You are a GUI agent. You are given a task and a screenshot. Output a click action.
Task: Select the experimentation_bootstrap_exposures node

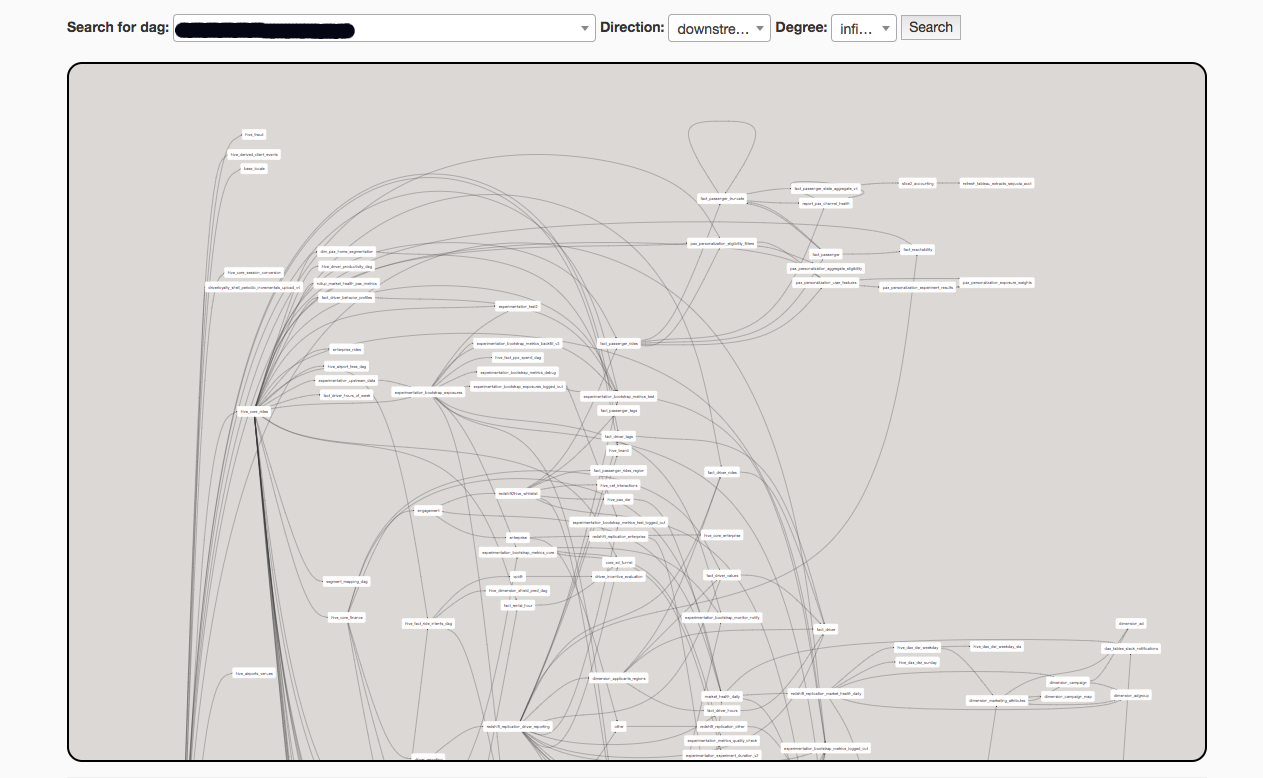(428, 392)
